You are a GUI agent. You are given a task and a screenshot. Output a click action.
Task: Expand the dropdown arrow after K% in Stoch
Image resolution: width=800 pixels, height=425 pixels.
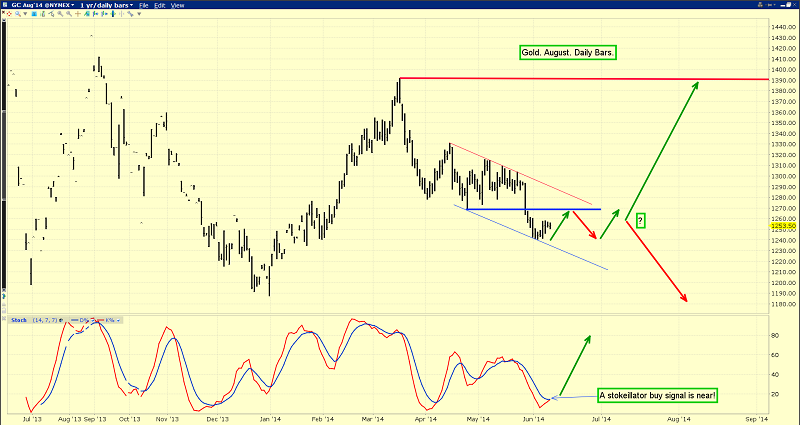118,320
